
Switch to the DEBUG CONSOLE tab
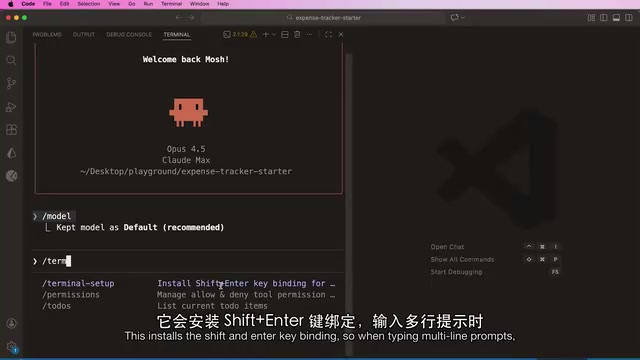[x=129, y=35]
